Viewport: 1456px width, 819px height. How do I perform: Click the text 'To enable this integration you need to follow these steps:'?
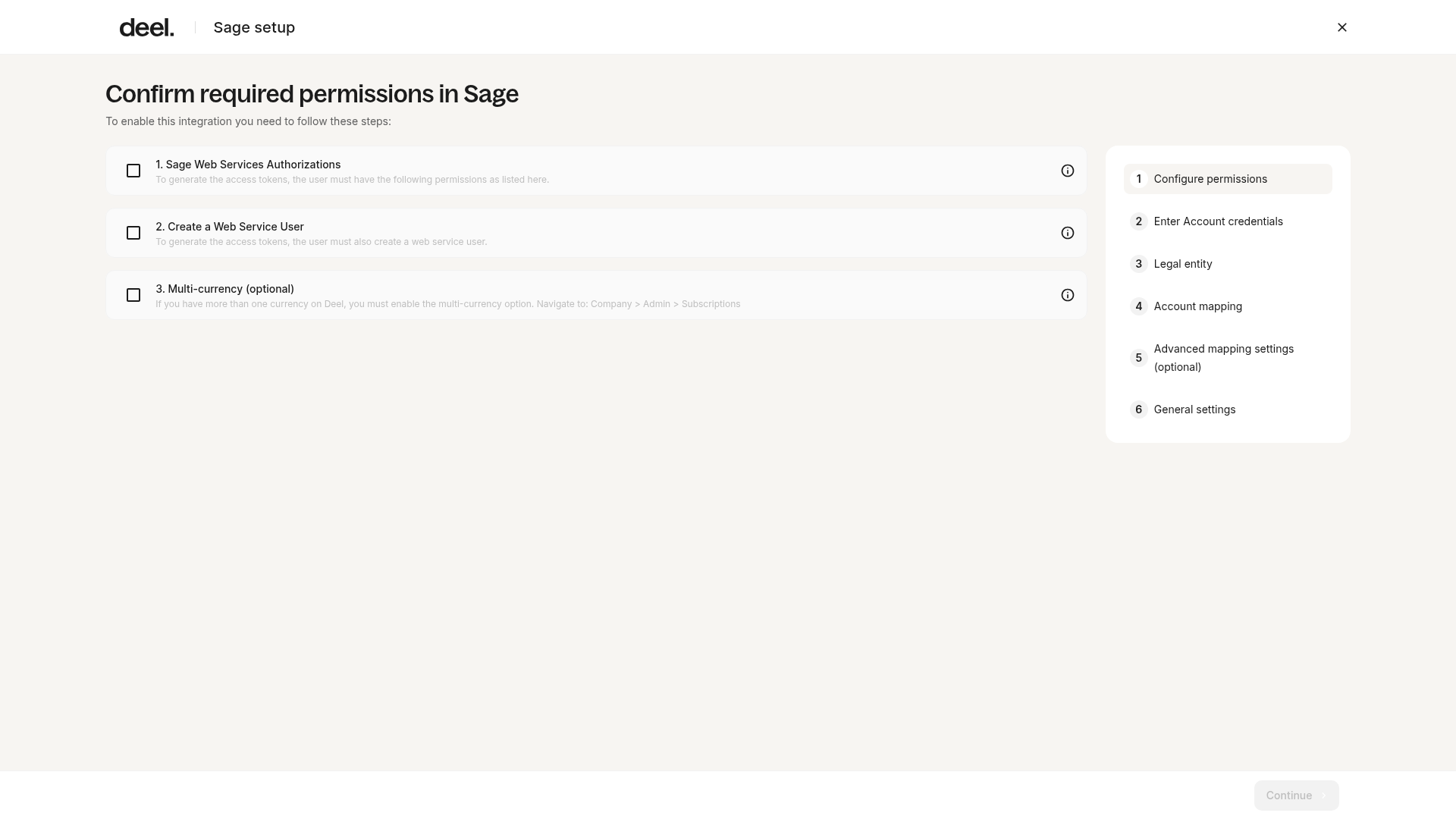coord(248,121)
